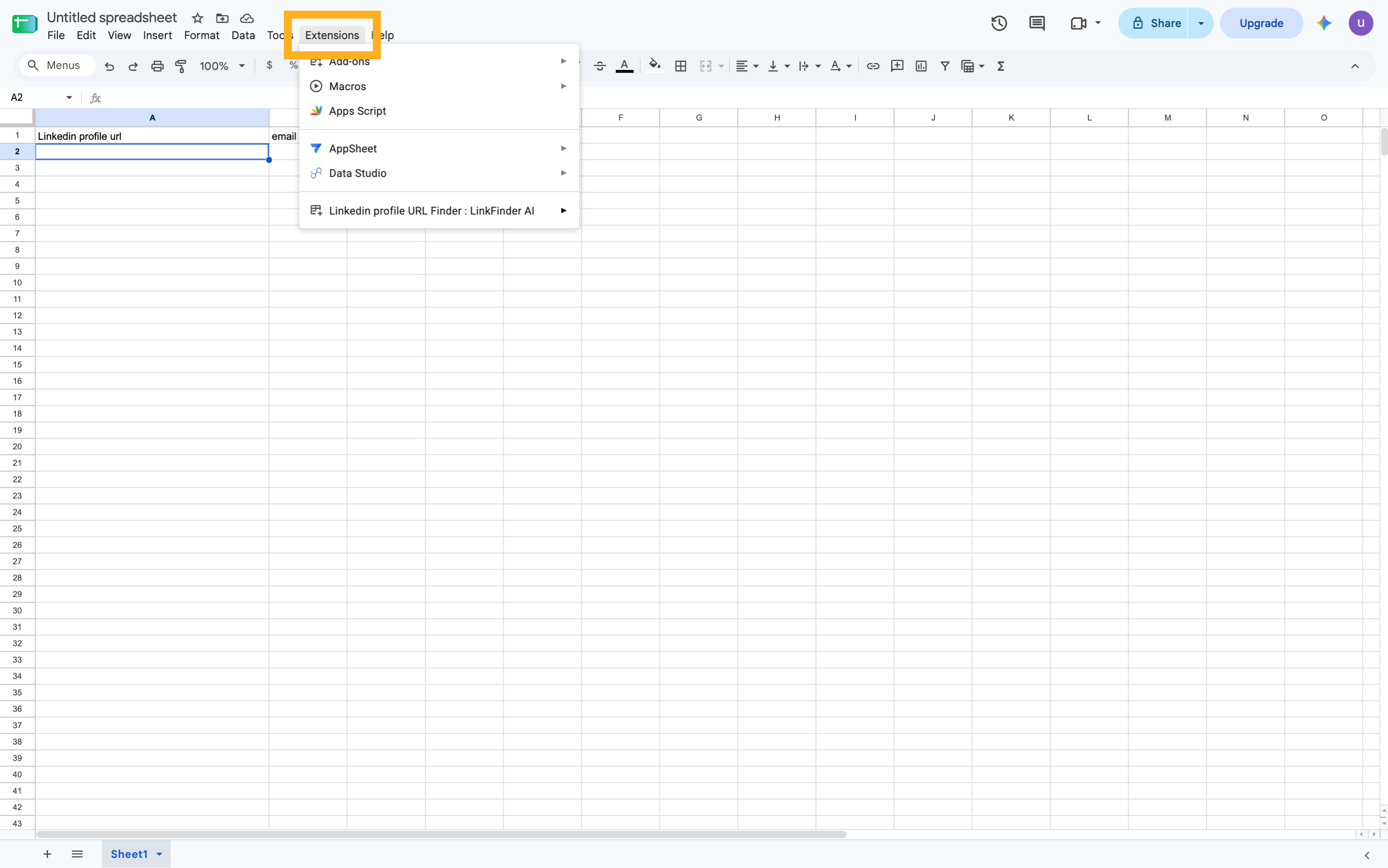Open the Gemini sparkle assistant
Screen dimensions: 1388x868
tap(1324, 23)
